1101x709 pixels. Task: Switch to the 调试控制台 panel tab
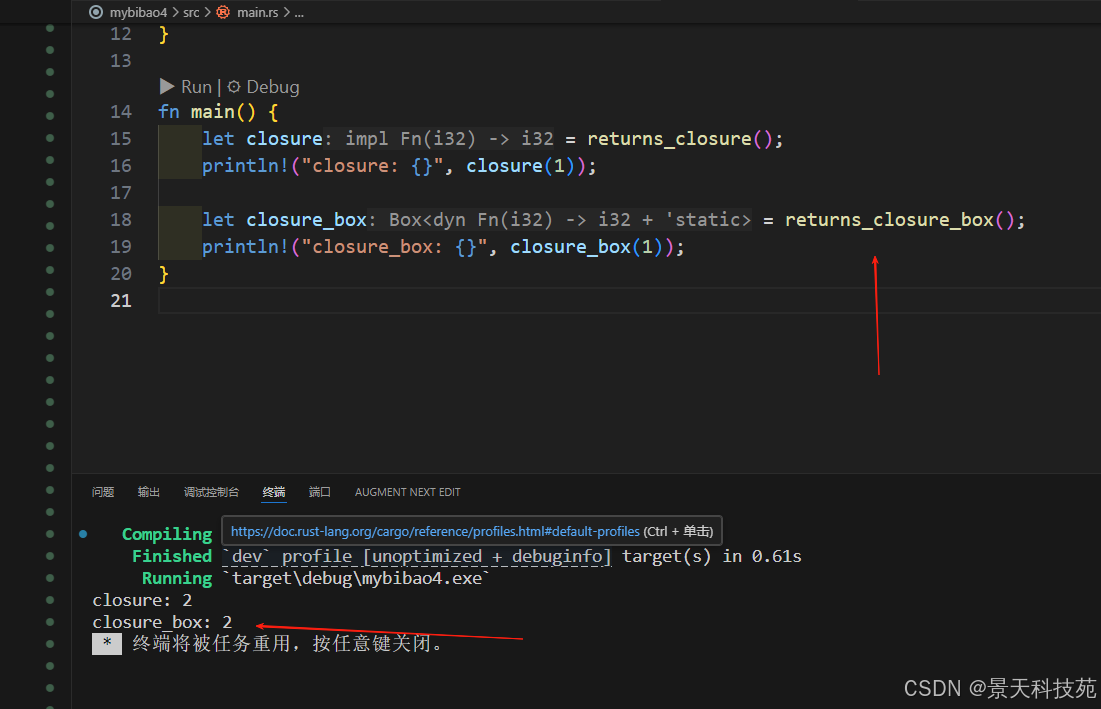pyautogui.click(x=211, y=492)
